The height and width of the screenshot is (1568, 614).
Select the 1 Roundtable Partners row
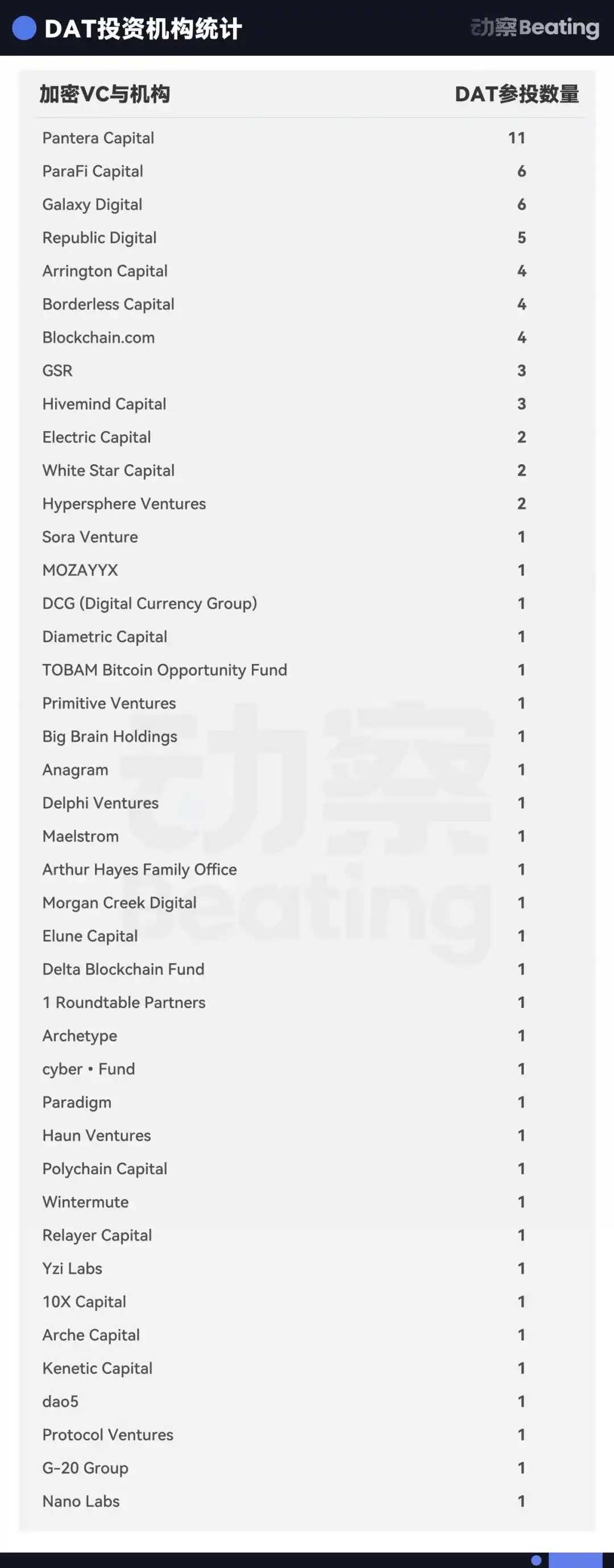(308, 1002)
